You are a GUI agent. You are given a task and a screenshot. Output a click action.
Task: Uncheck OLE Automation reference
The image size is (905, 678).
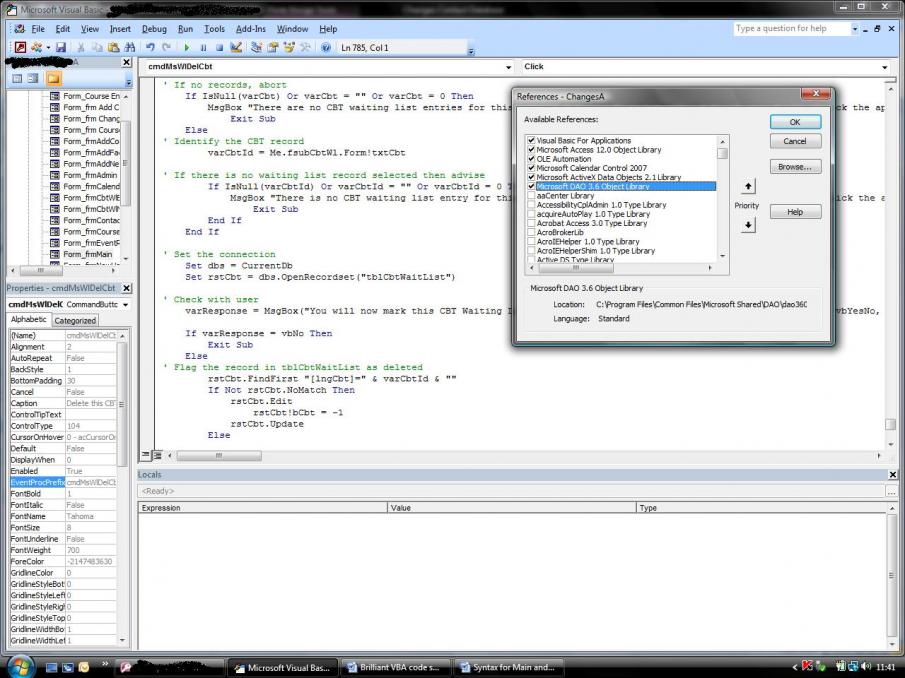tap(531, 159)
